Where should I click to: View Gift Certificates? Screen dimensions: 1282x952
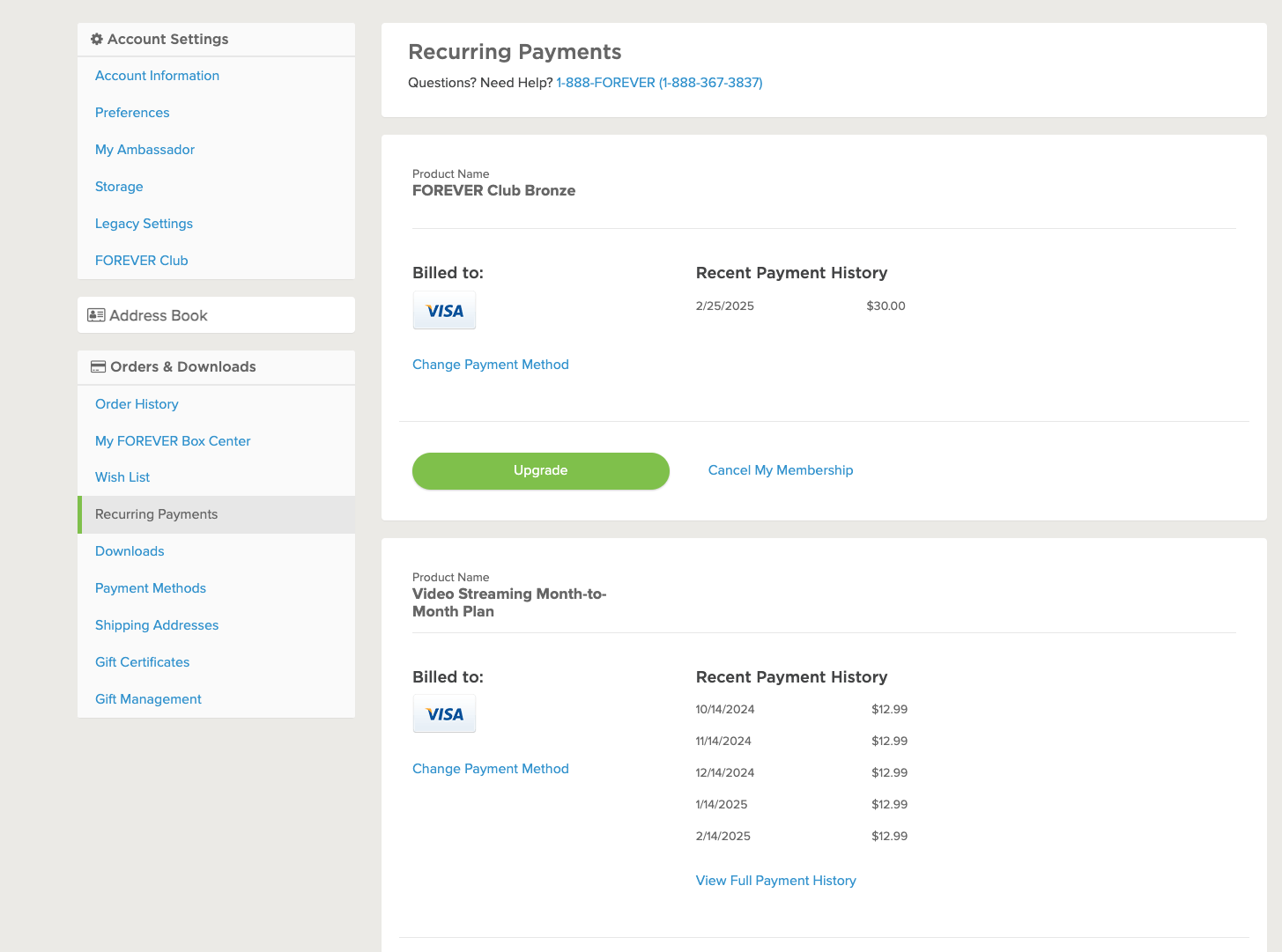[x=142, y=662]
